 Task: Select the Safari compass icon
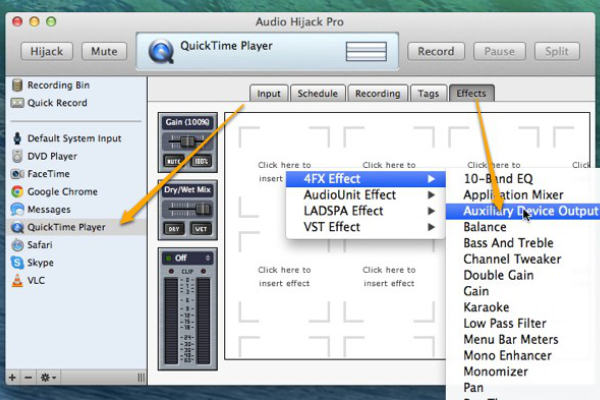point(17,245)
